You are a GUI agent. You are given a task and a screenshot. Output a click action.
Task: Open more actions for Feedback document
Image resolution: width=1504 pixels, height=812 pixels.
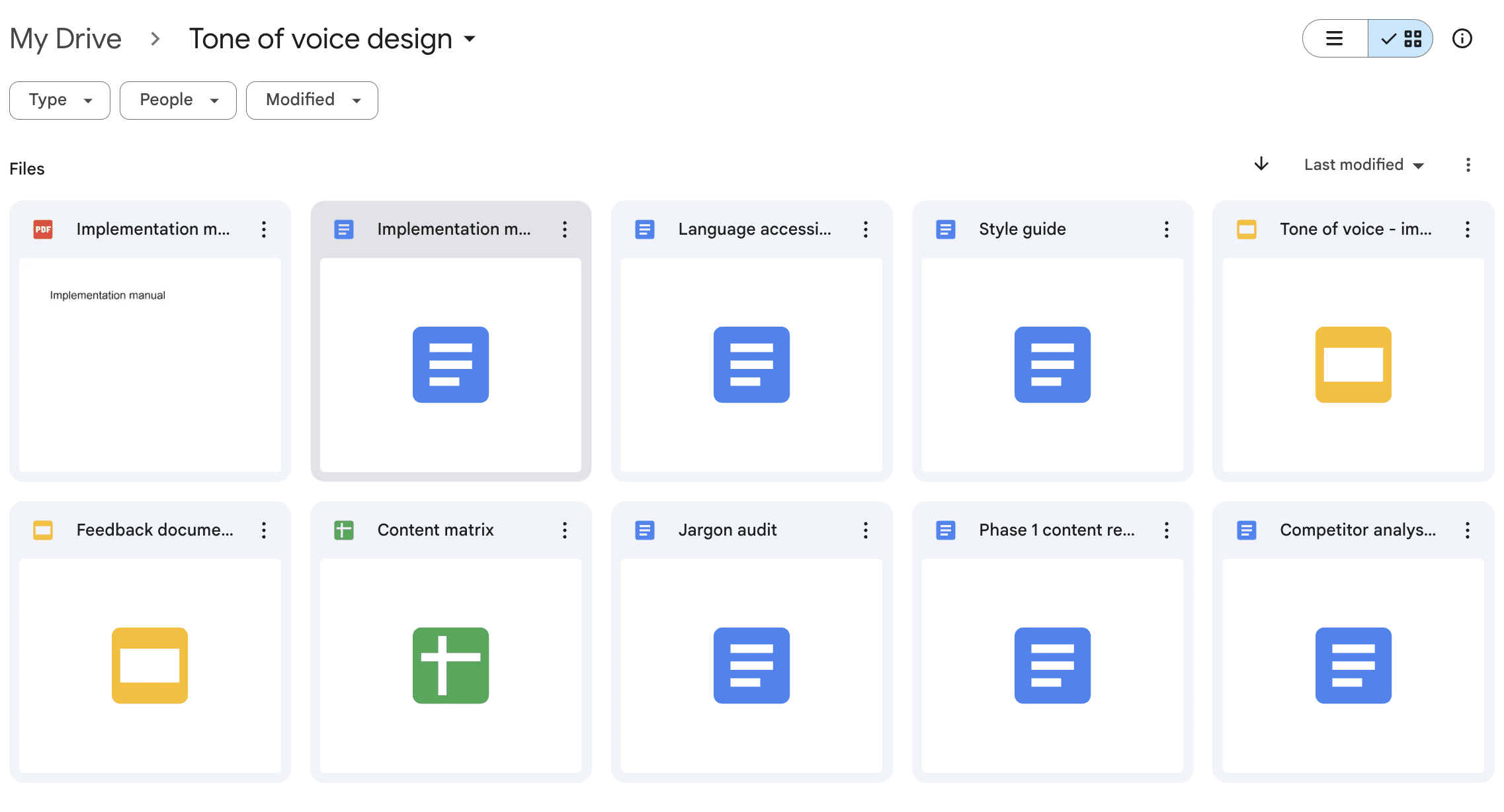[x=264, y=530]
